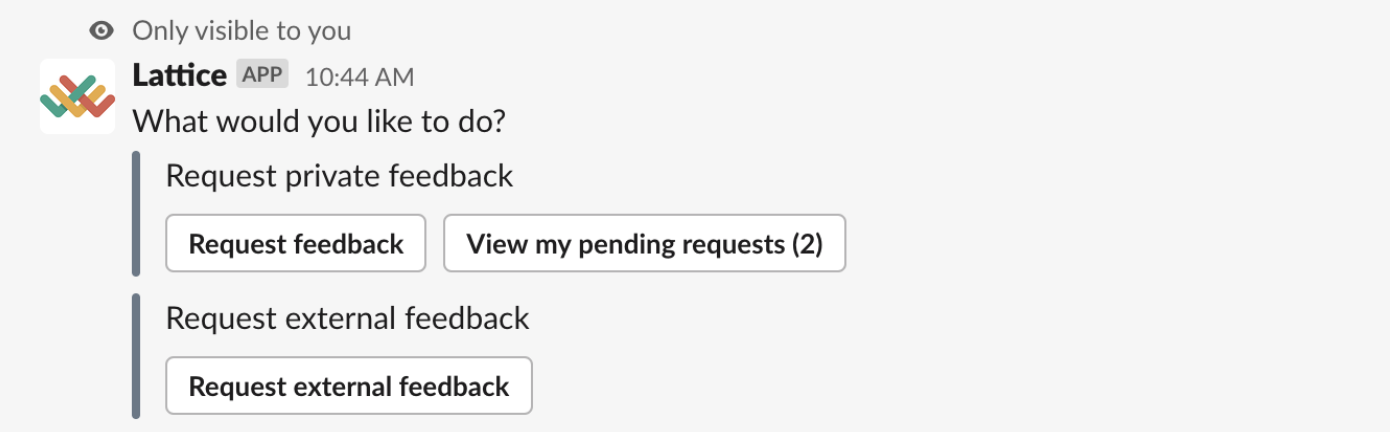Click the colorful woven Lattice logo mark
This screenshot has width=1390, height=432.
tap(77, 97)
